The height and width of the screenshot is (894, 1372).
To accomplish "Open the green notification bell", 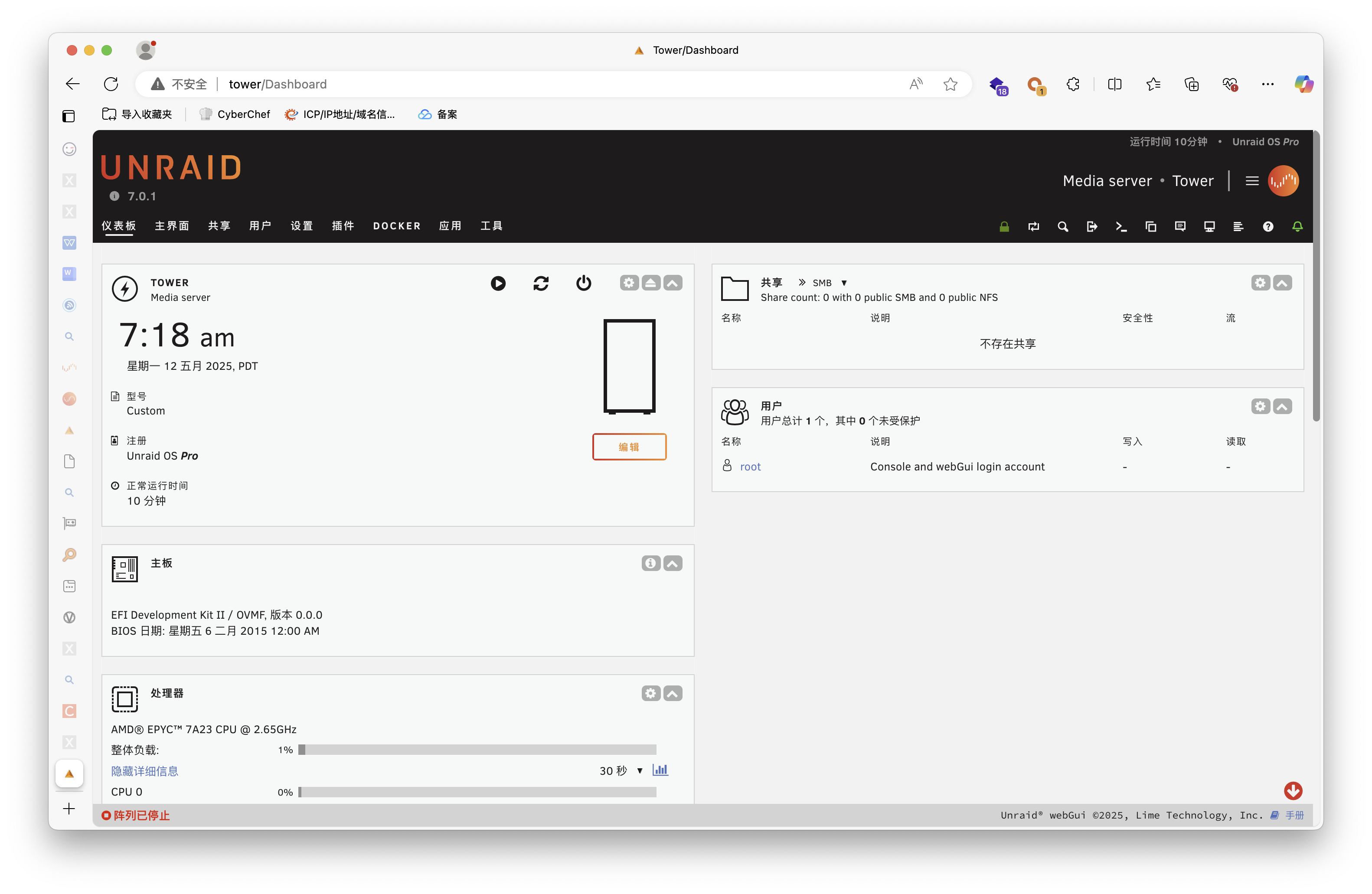I will [1297, 226].
